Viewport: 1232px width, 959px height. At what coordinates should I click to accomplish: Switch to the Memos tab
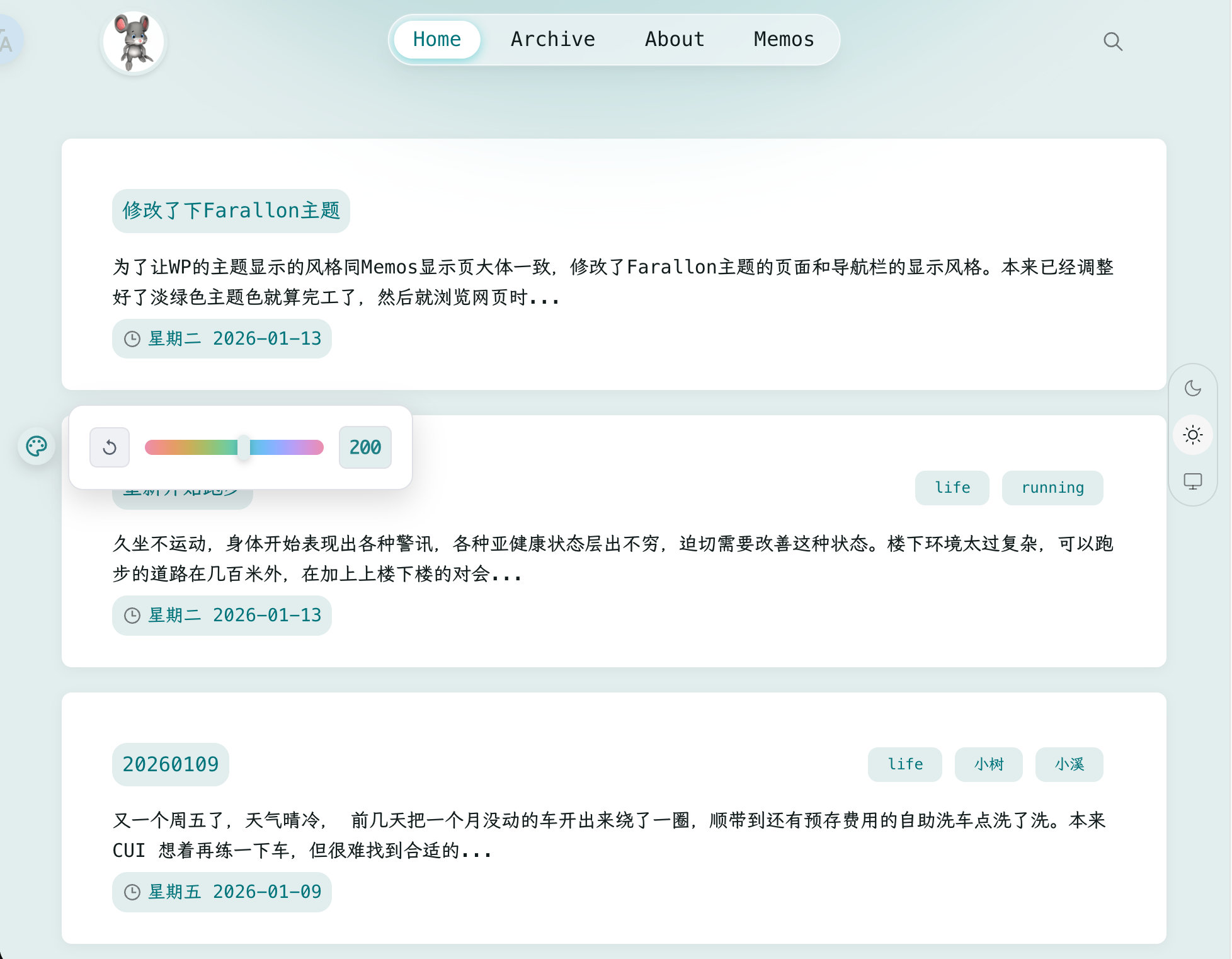[783, 39]
